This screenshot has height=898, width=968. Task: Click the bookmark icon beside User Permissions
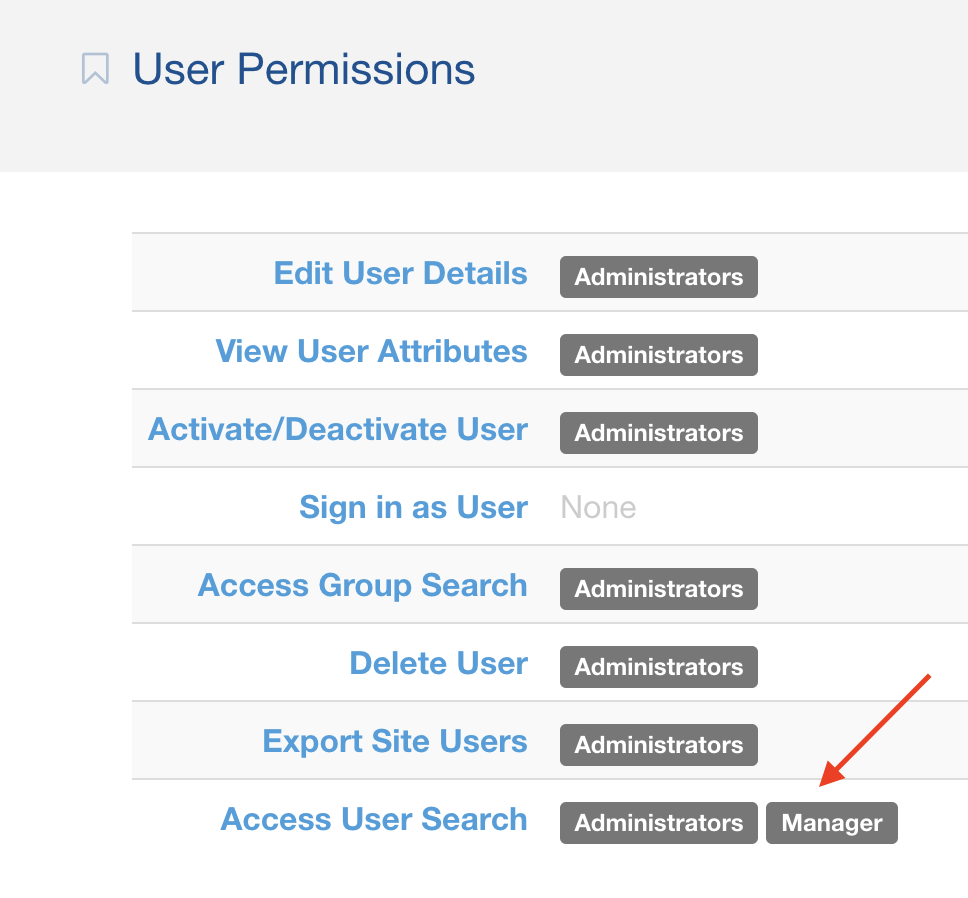tap(96, 69)
